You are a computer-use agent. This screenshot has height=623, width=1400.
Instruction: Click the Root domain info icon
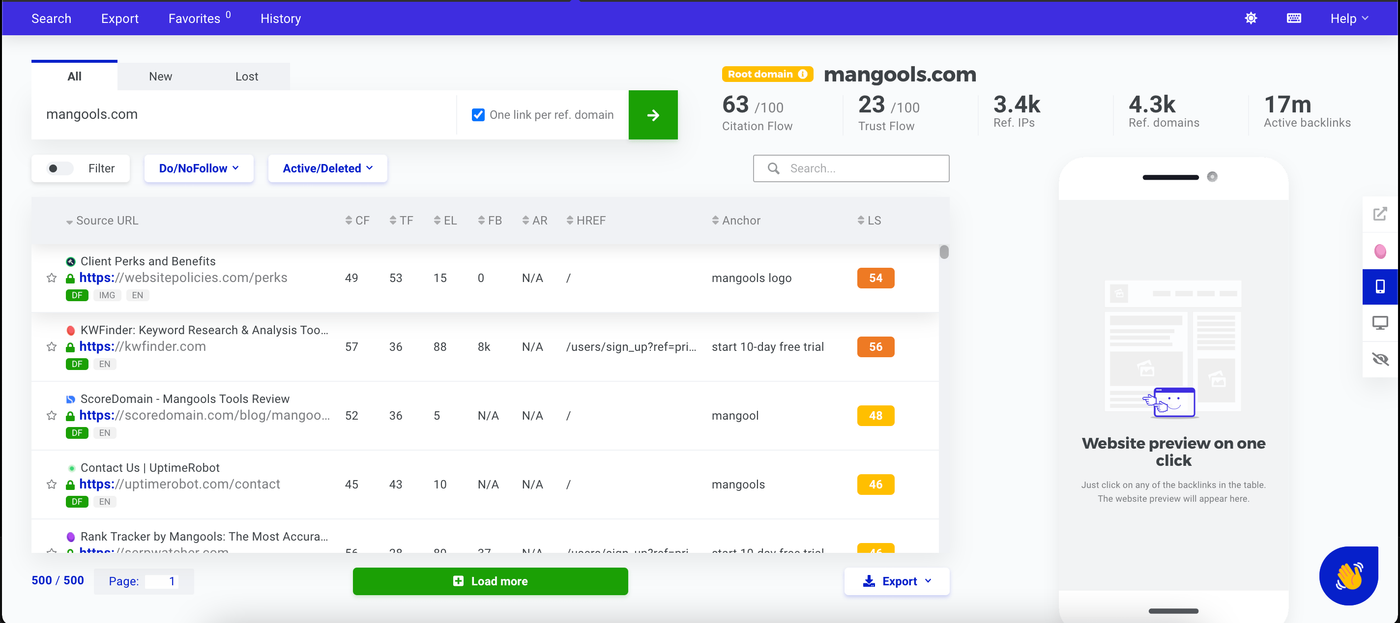(802, 74)
